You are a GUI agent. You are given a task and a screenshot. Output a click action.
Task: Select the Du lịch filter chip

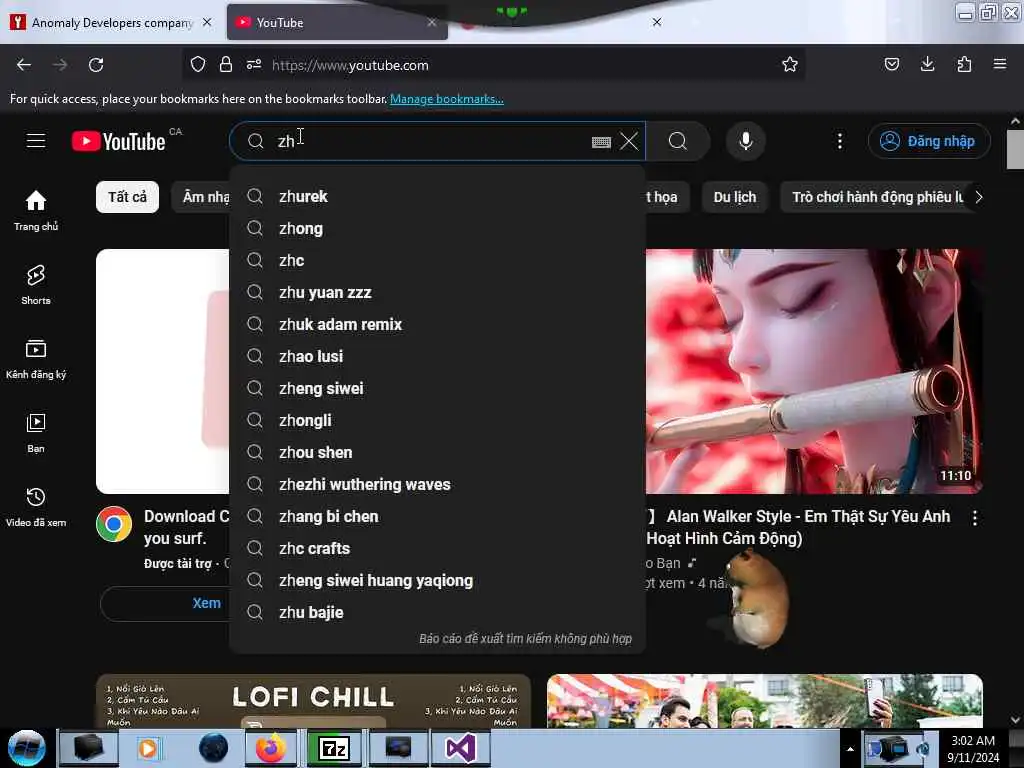click(x=735, y=197)
